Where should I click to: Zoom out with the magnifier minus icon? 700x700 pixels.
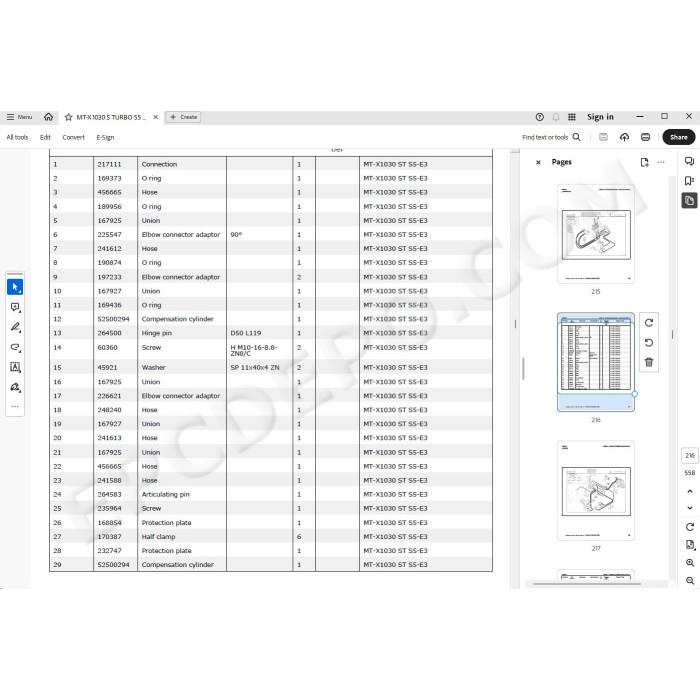(x=690, y=581)
